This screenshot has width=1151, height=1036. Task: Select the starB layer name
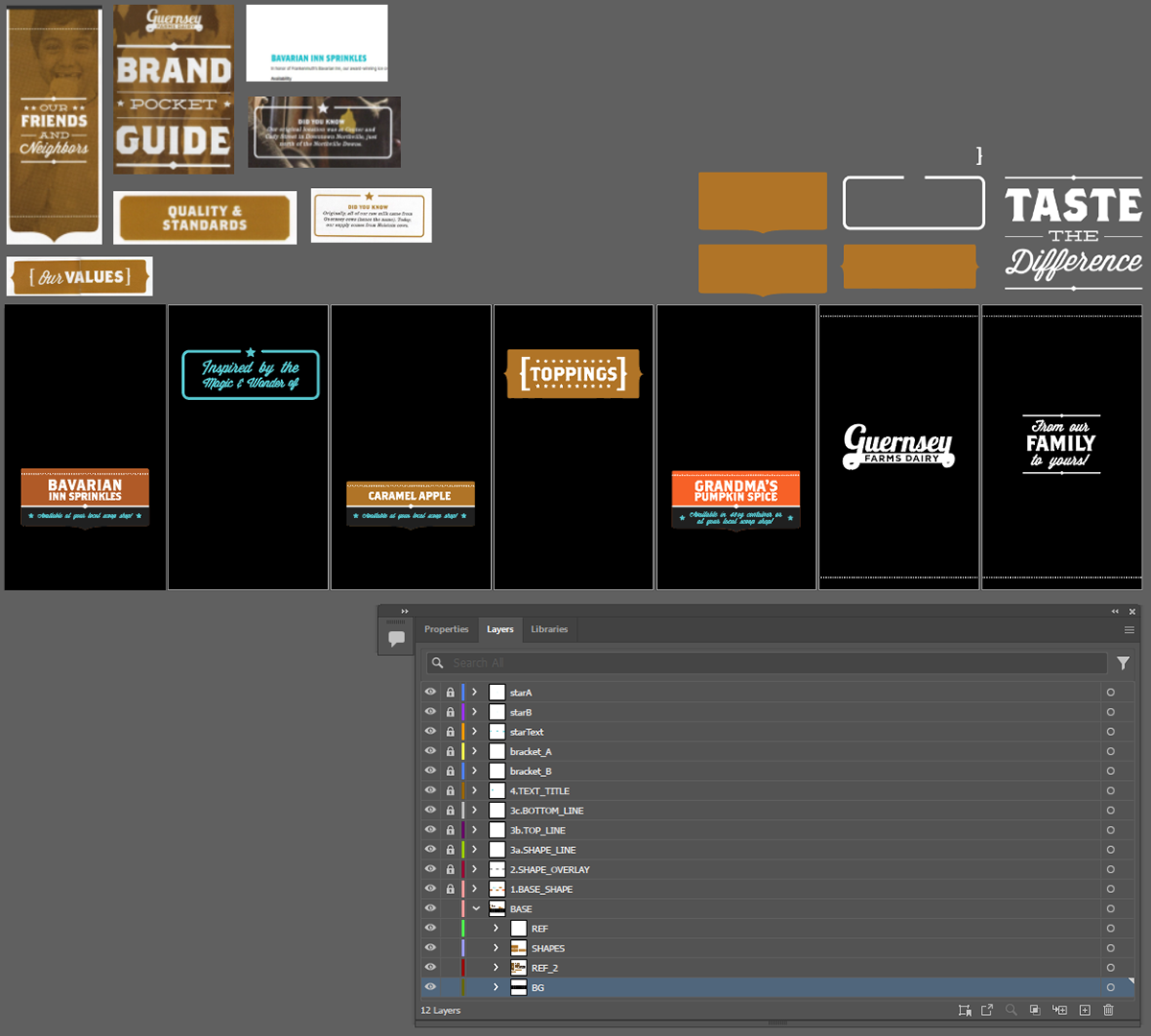click(521, 713)
